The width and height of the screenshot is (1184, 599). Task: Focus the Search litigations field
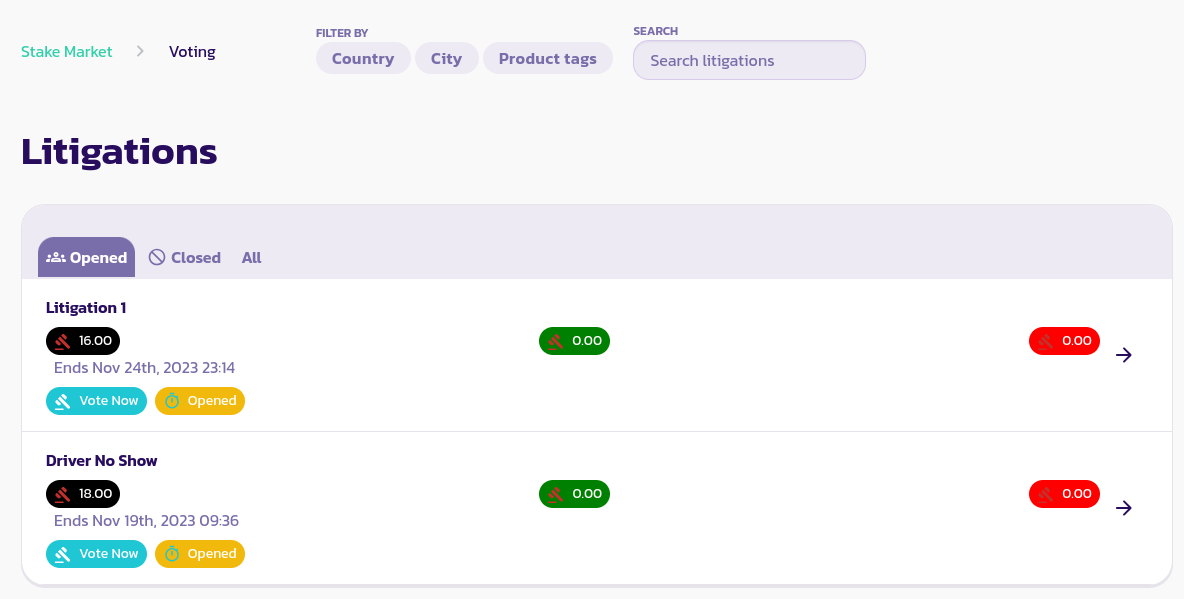[x=749, y=61]
